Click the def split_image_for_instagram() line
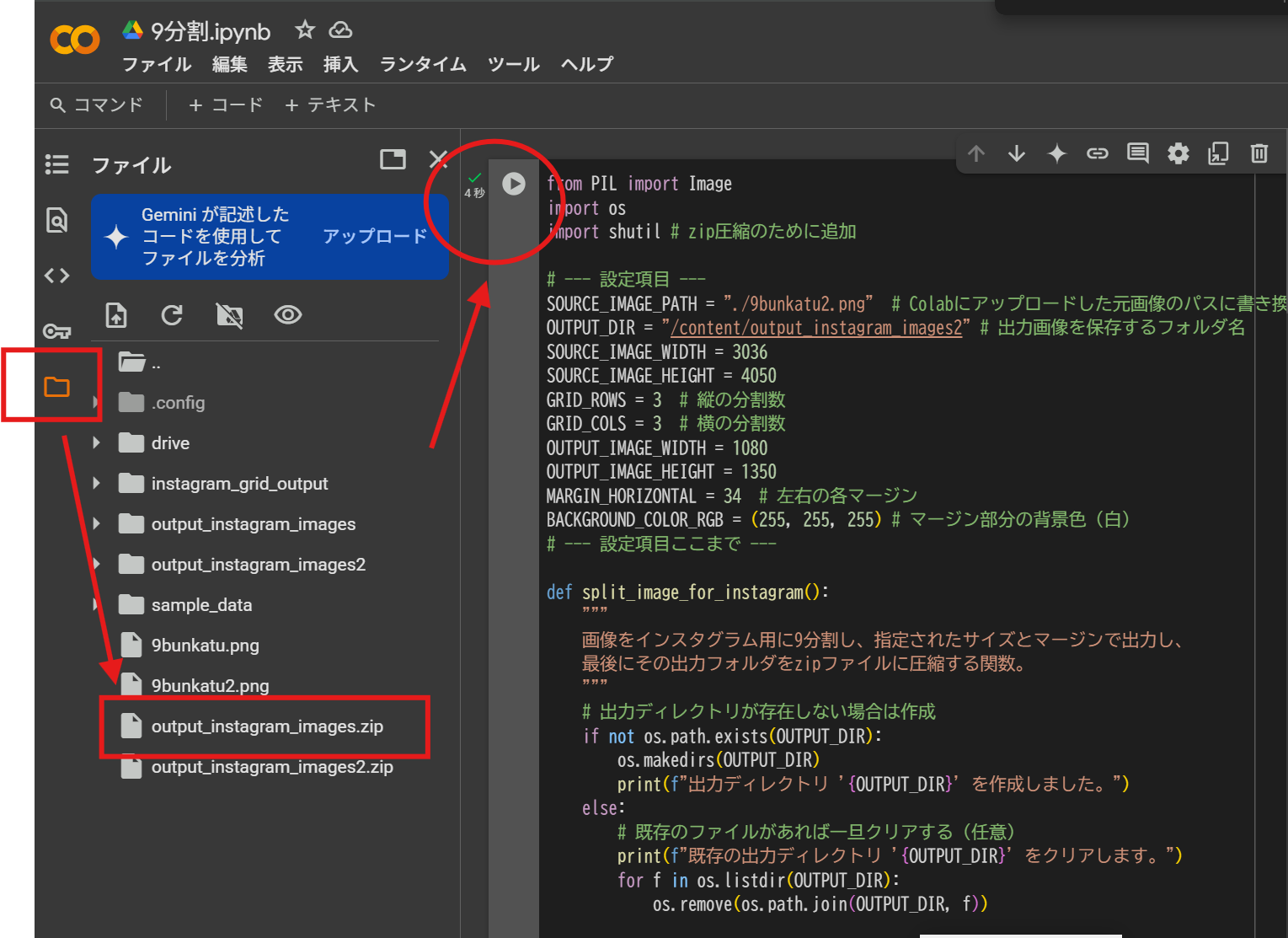1288x938 pixels. 687,592
